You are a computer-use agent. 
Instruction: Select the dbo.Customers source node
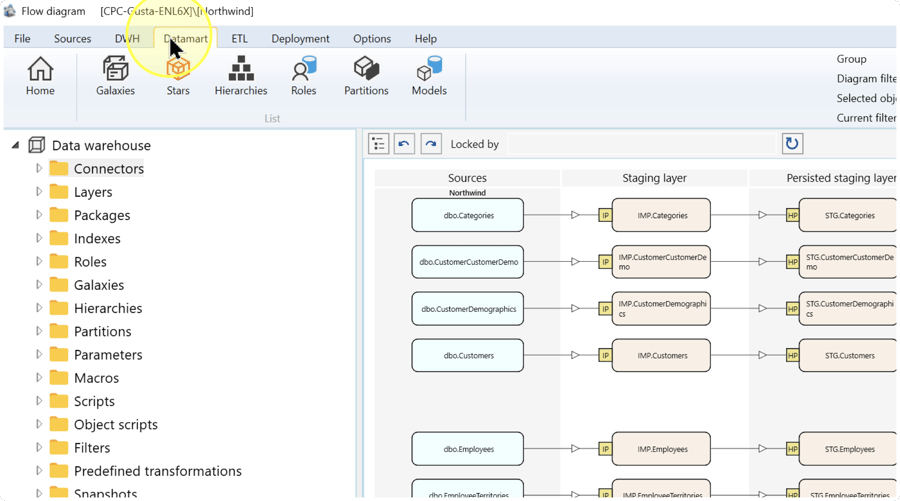468,355
